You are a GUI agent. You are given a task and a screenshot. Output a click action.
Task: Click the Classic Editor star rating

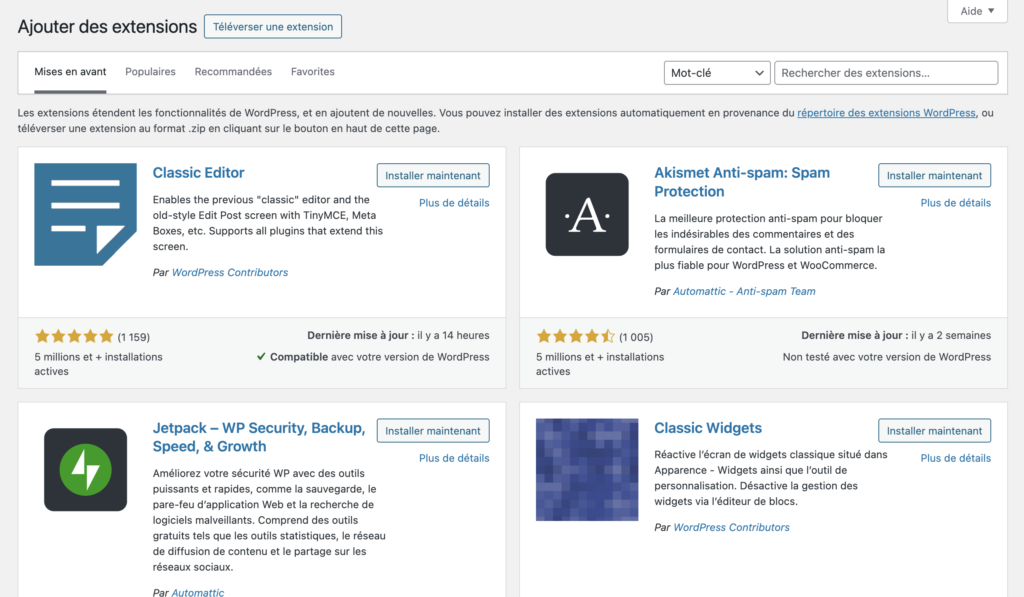74,336
